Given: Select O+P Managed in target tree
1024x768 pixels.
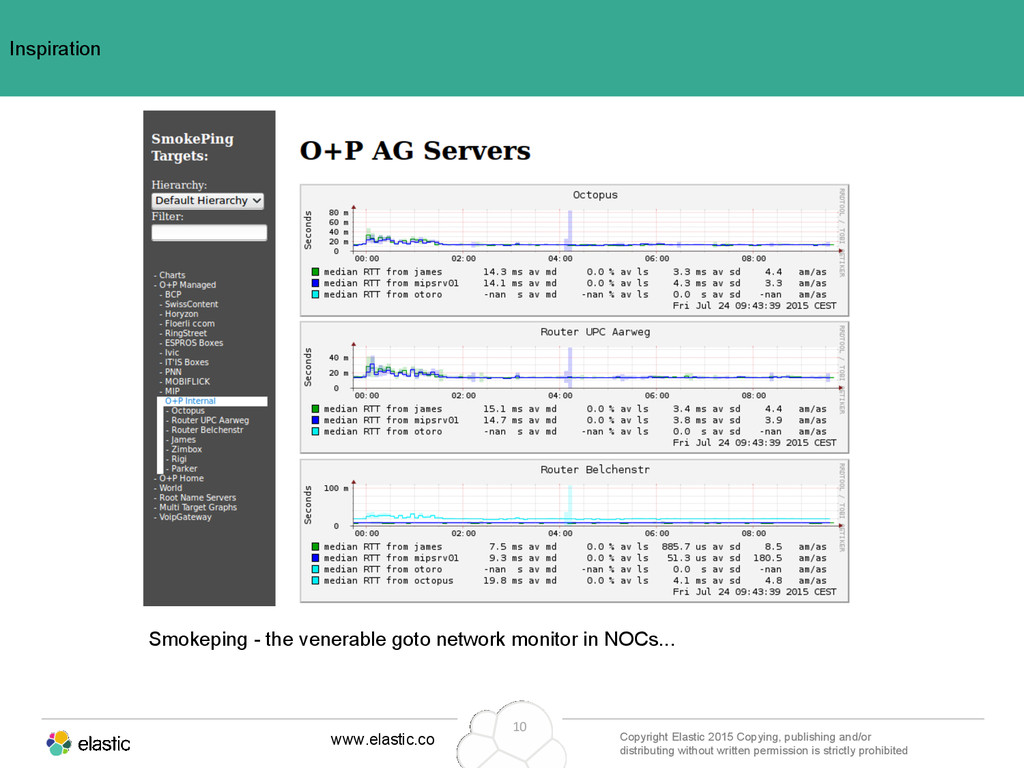Looking at the screenshot, I should coord(187,285).
